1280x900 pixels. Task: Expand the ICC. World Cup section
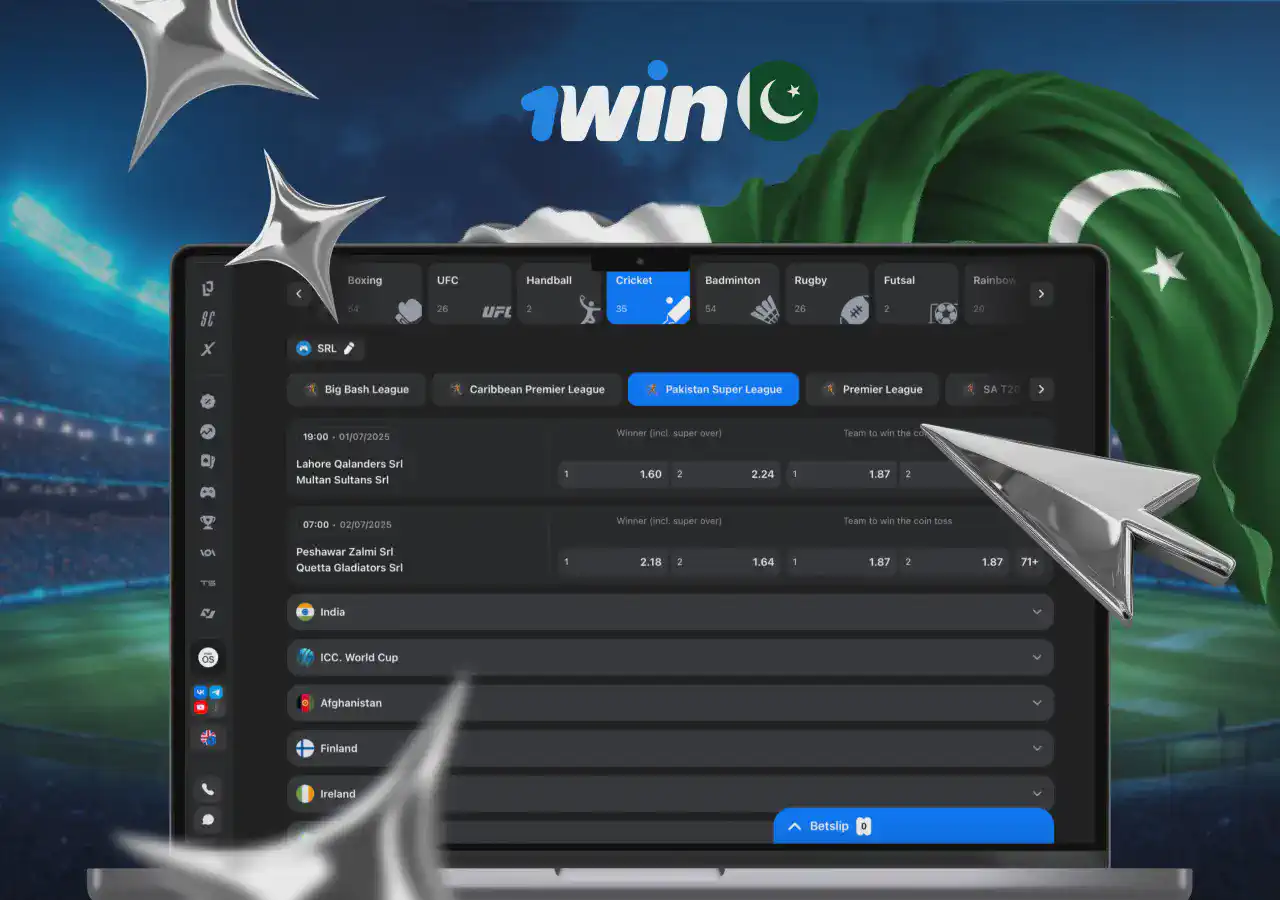tap(670, 657)
